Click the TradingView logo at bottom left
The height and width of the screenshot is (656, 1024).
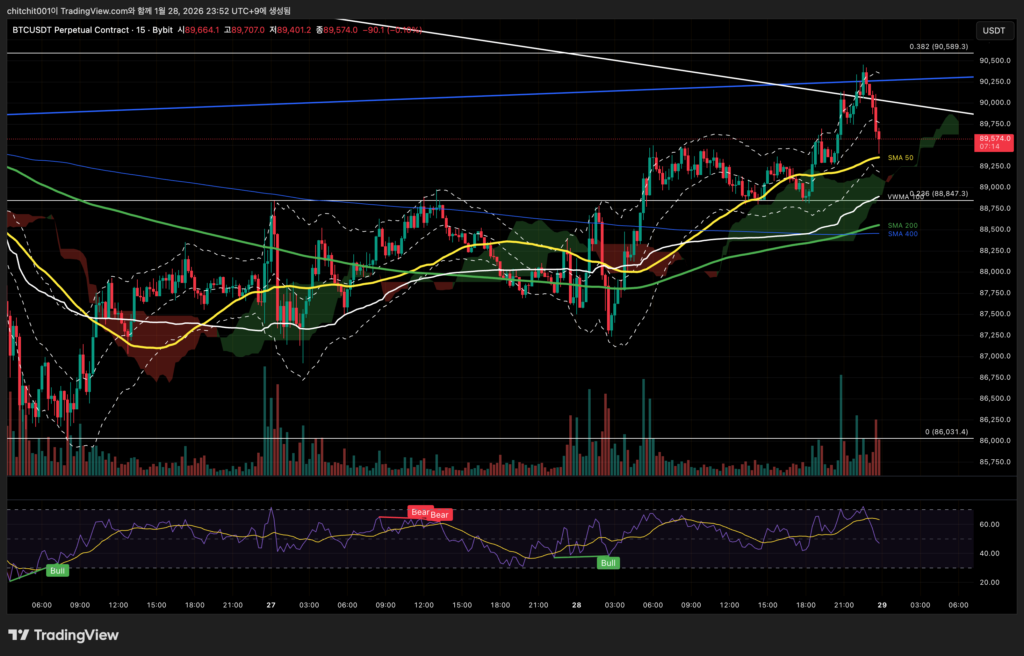(63, 635)
